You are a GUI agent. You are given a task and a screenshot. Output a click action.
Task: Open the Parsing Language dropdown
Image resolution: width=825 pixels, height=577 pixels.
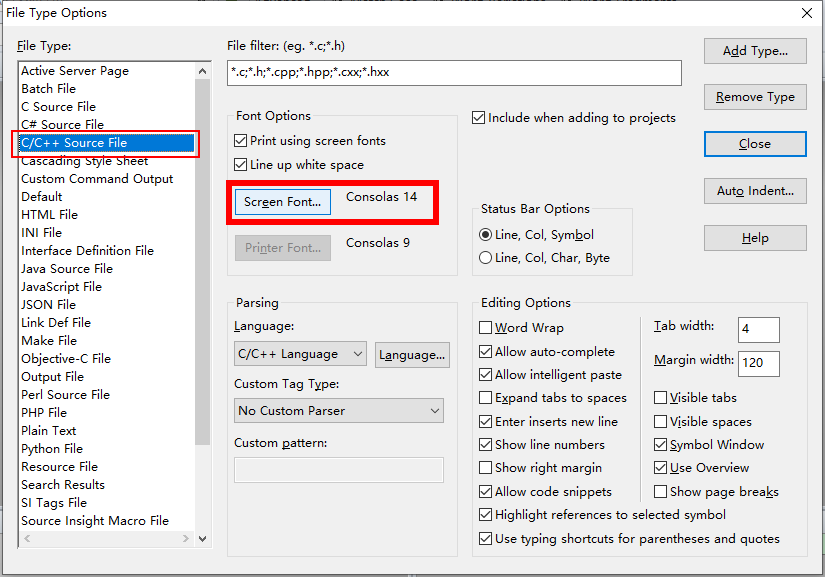pos(300,354)
